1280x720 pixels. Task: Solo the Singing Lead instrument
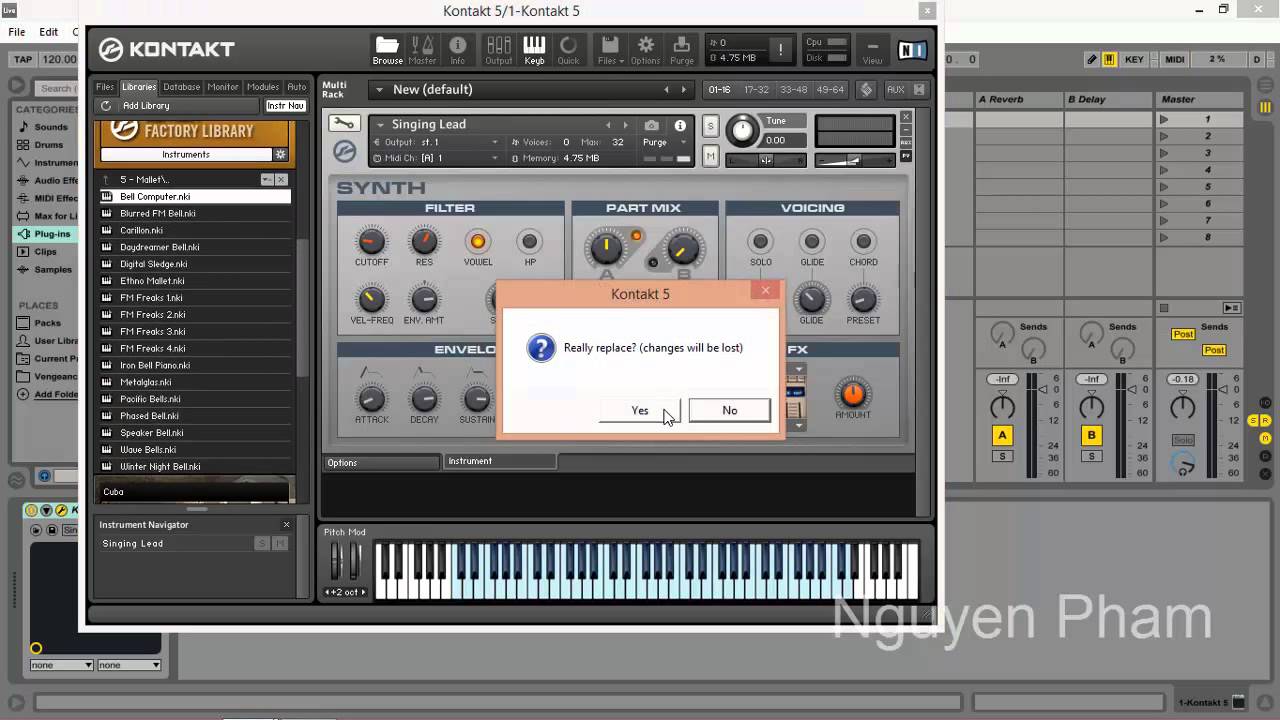tap(711, 126)
